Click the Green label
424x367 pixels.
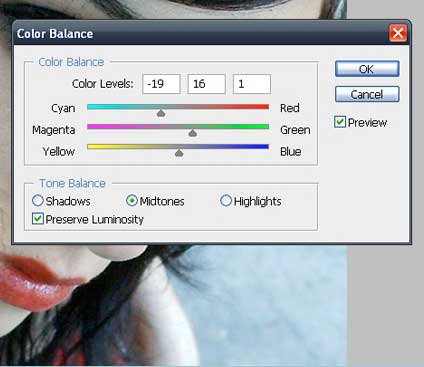pyautogui.click(x=295, y=130)
